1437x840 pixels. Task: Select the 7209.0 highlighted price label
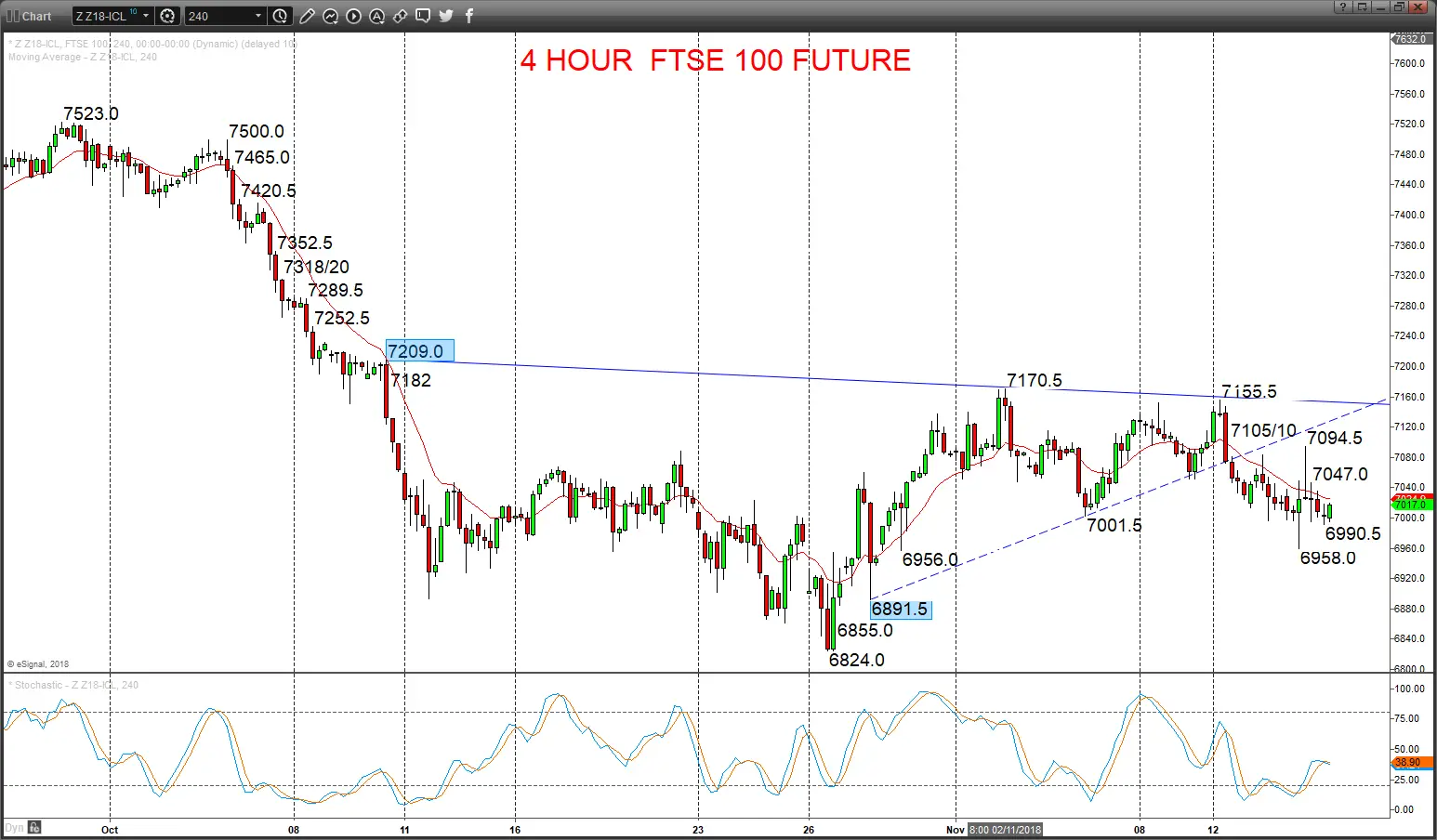[x=420, y=351]
